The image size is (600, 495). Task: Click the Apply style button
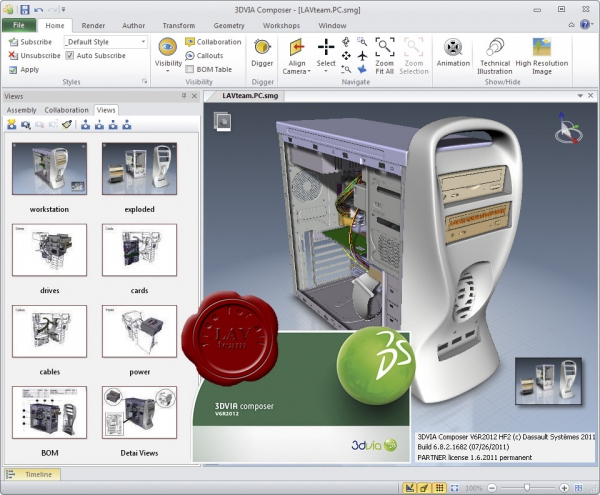click(24, 70)
